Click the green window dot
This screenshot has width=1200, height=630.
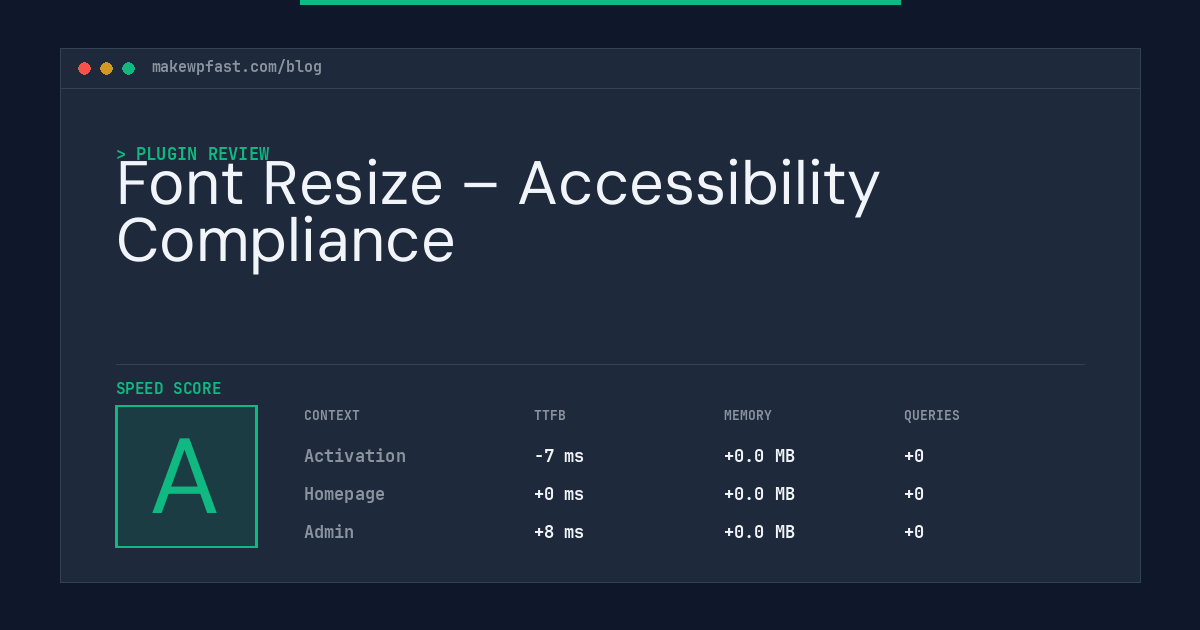point(128,68)
